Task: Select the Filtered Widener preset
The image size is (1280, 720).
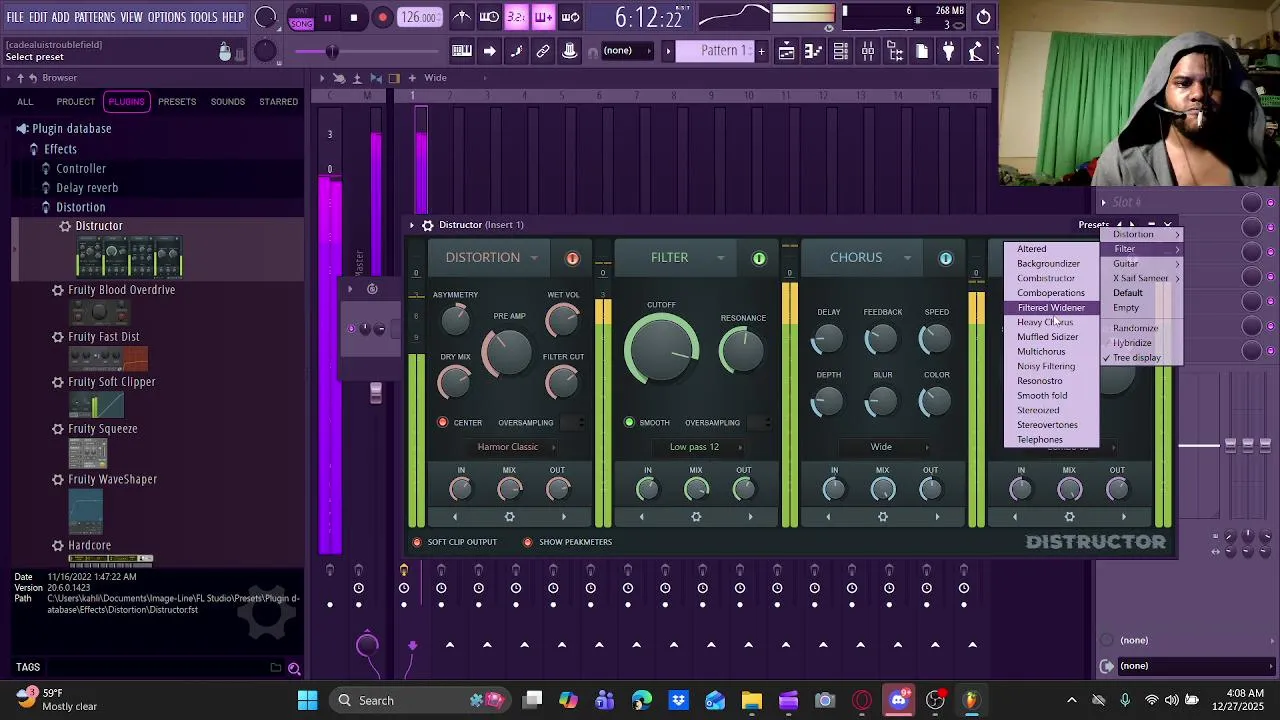Action: point(1051,308)
